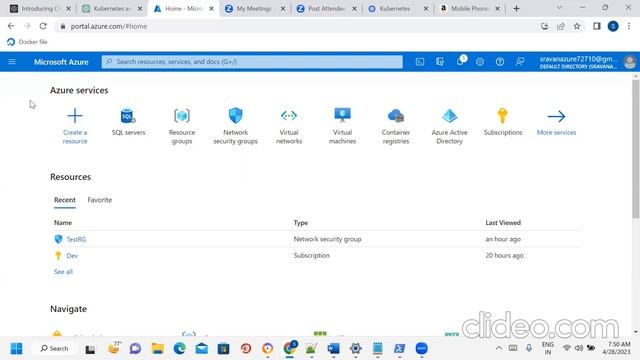The height and width of the screenshot is (360, 640).
Task: Switch to Favorite resources tab
Action: (x=100, y=200)
